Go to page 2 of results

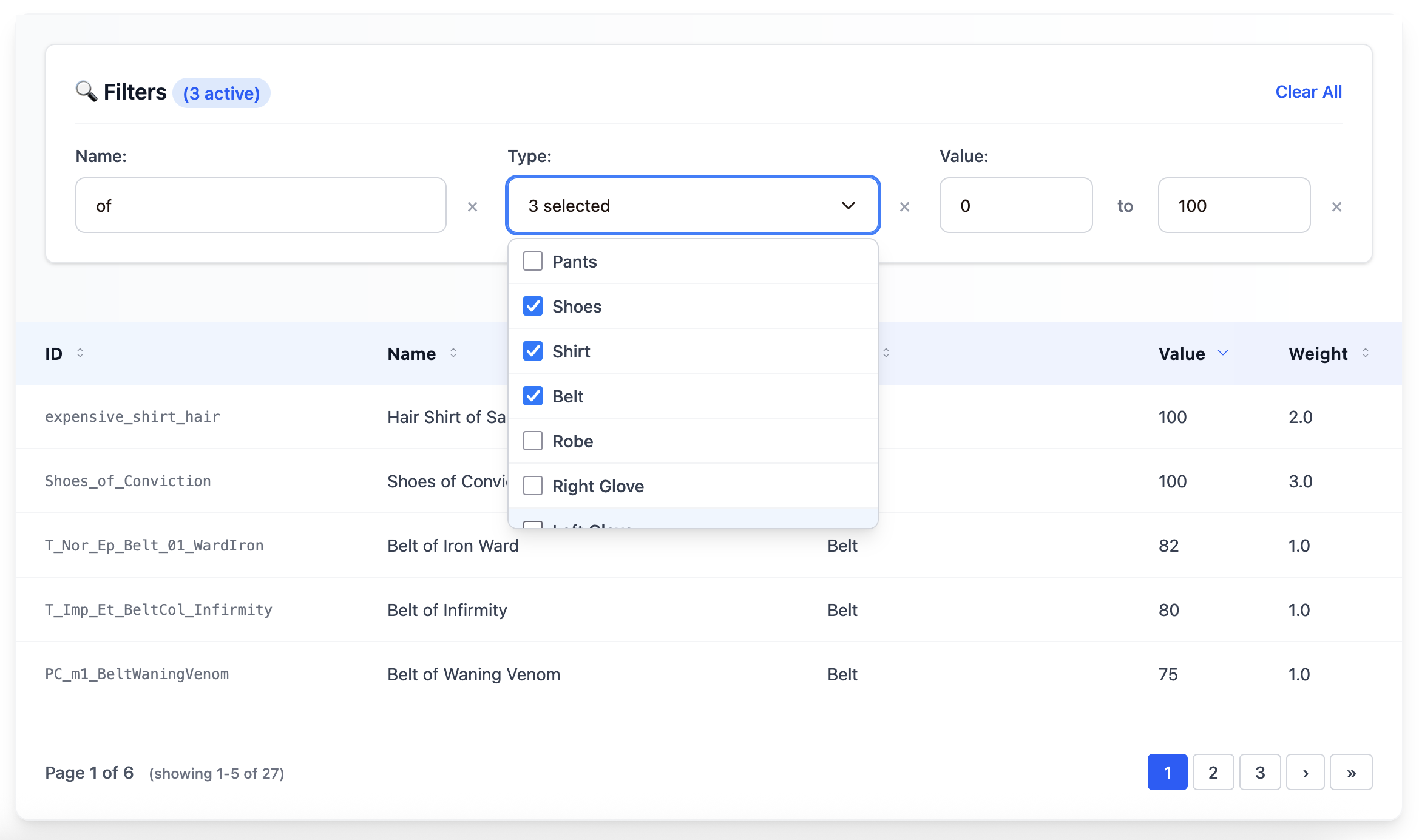1213,772
